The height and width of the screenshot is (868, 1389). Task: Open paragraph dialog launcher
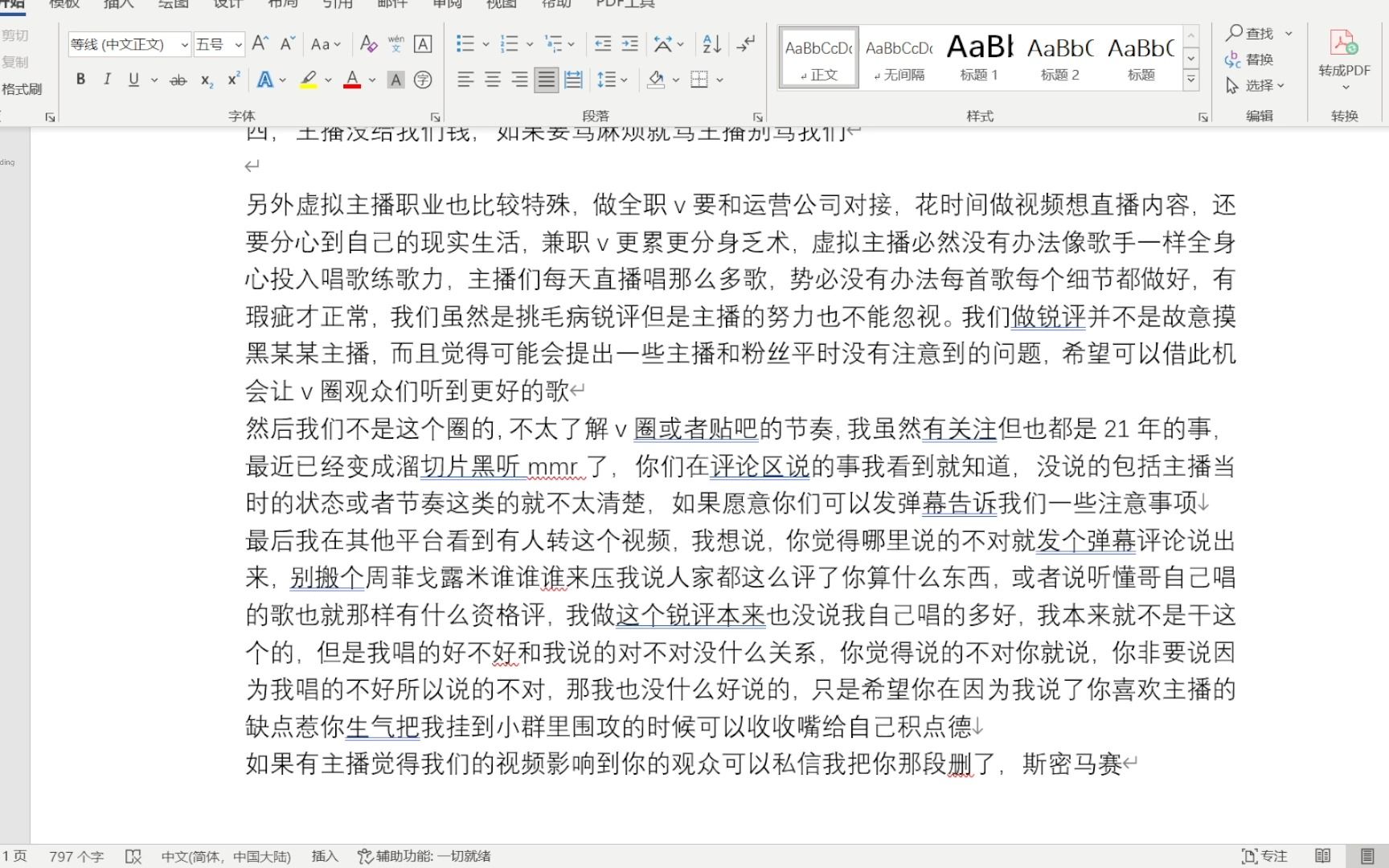[757, 117]
